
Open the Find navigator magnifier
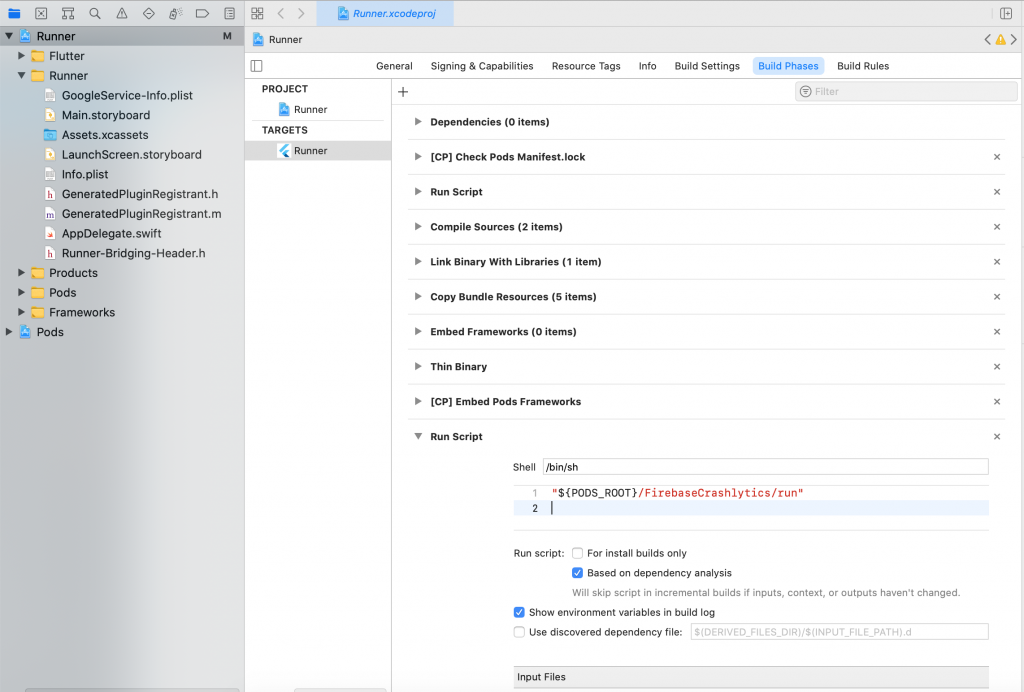point(95,13)
